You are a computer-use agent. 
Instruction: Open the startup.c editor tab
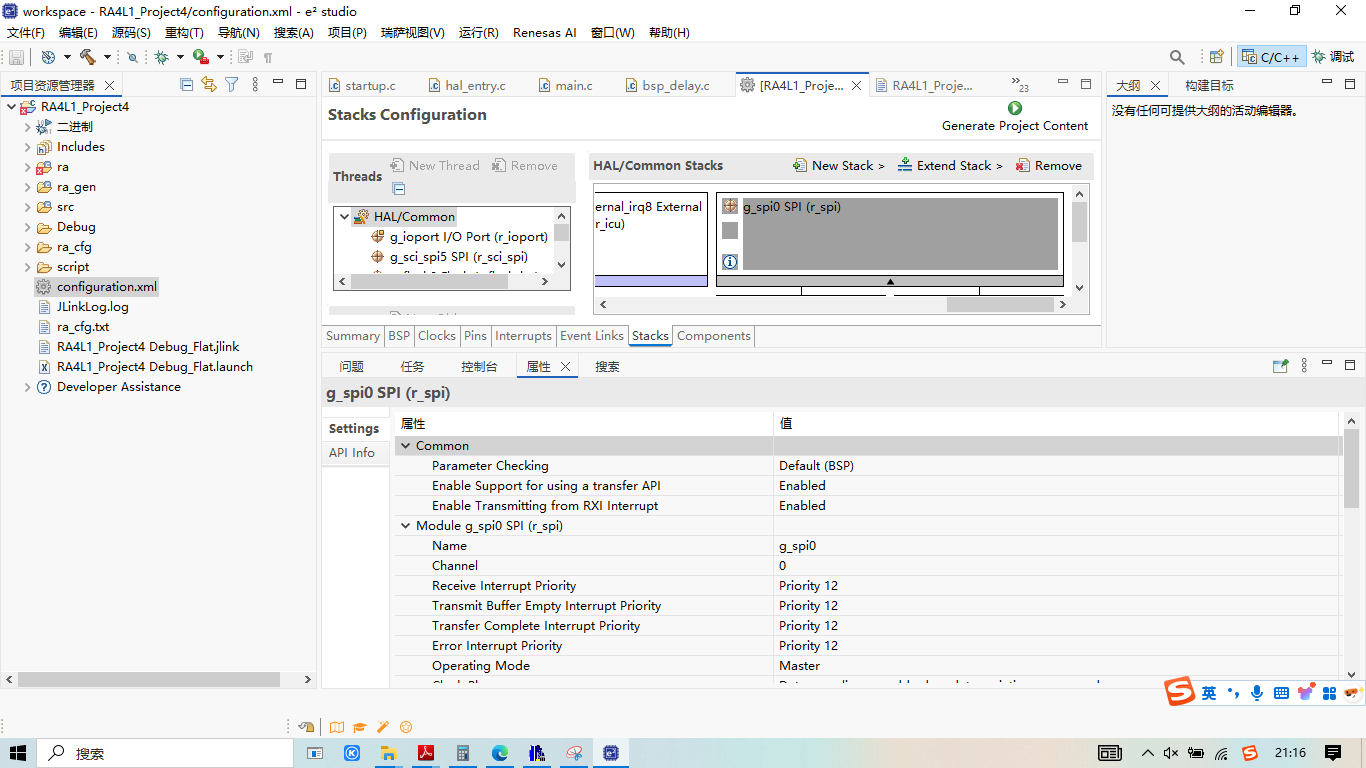(362, 86)
